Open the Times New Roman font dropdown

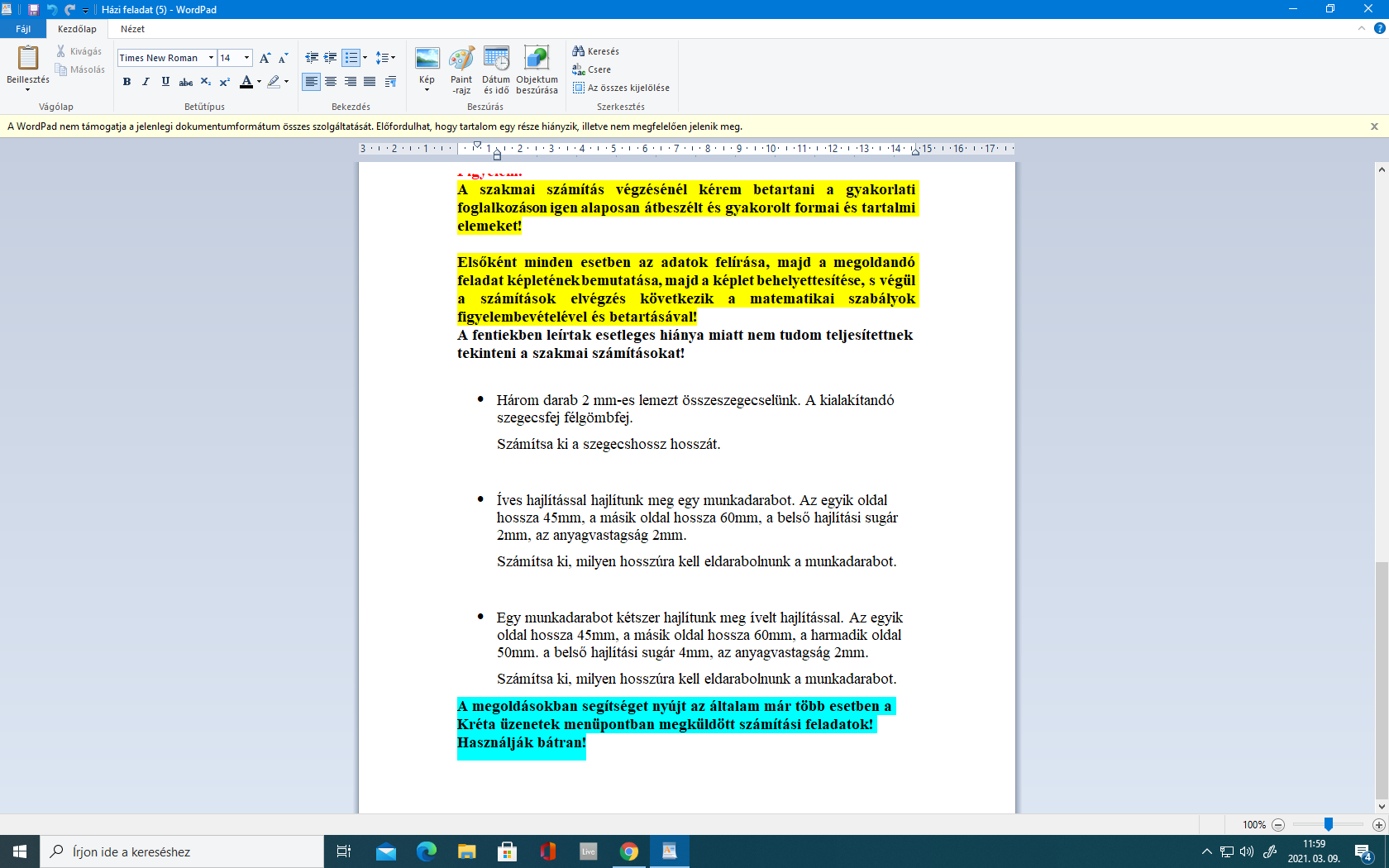click(x=211, y=58)
